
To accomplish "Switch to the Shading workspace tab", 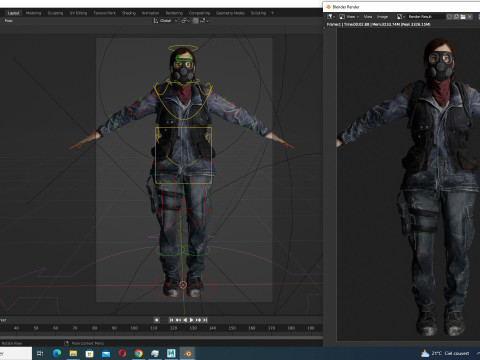I will pos(129,13).
